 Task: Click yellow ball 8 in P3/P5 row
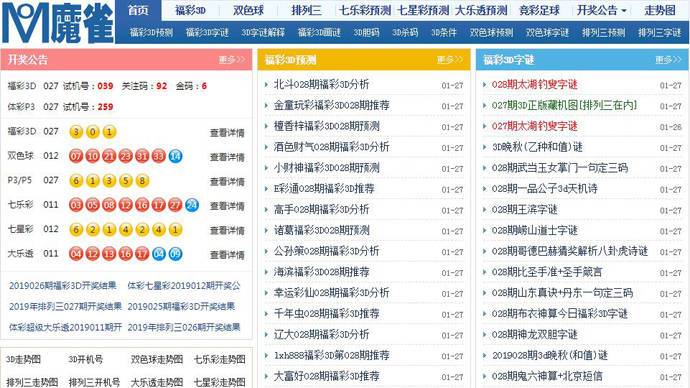click(x=142, y=181)
